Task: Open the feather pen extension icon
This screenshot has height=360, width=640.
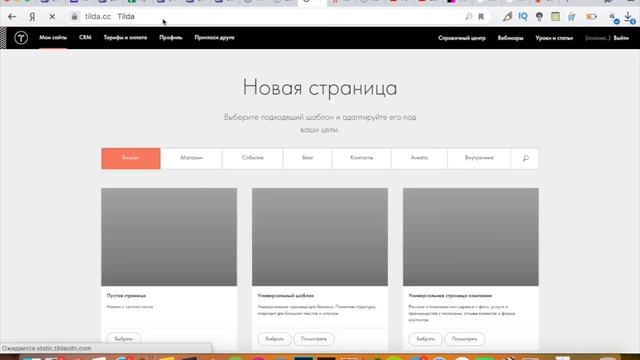Action: tap(507, 17)
